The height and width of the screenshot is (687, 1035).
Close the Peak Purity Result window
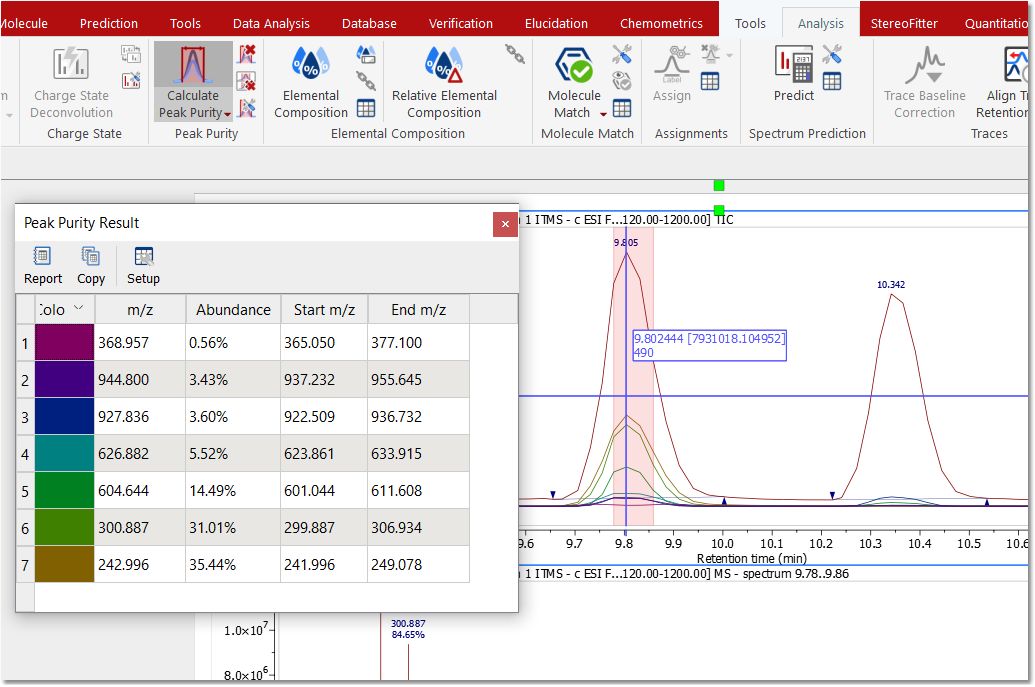tap(505, 224)
